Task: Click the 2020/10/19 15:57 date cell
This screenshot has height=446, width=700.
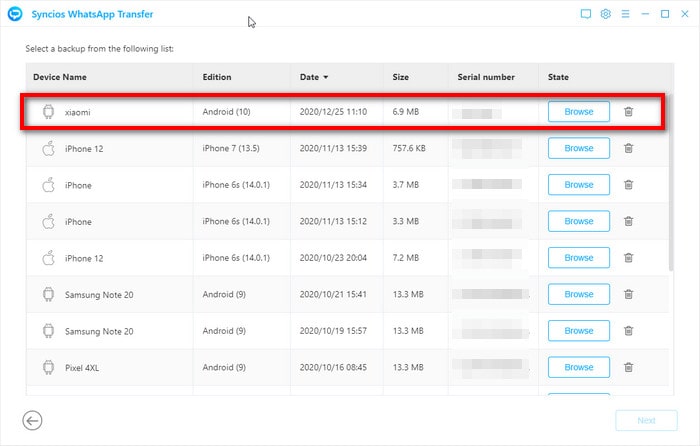Action: 333,331
